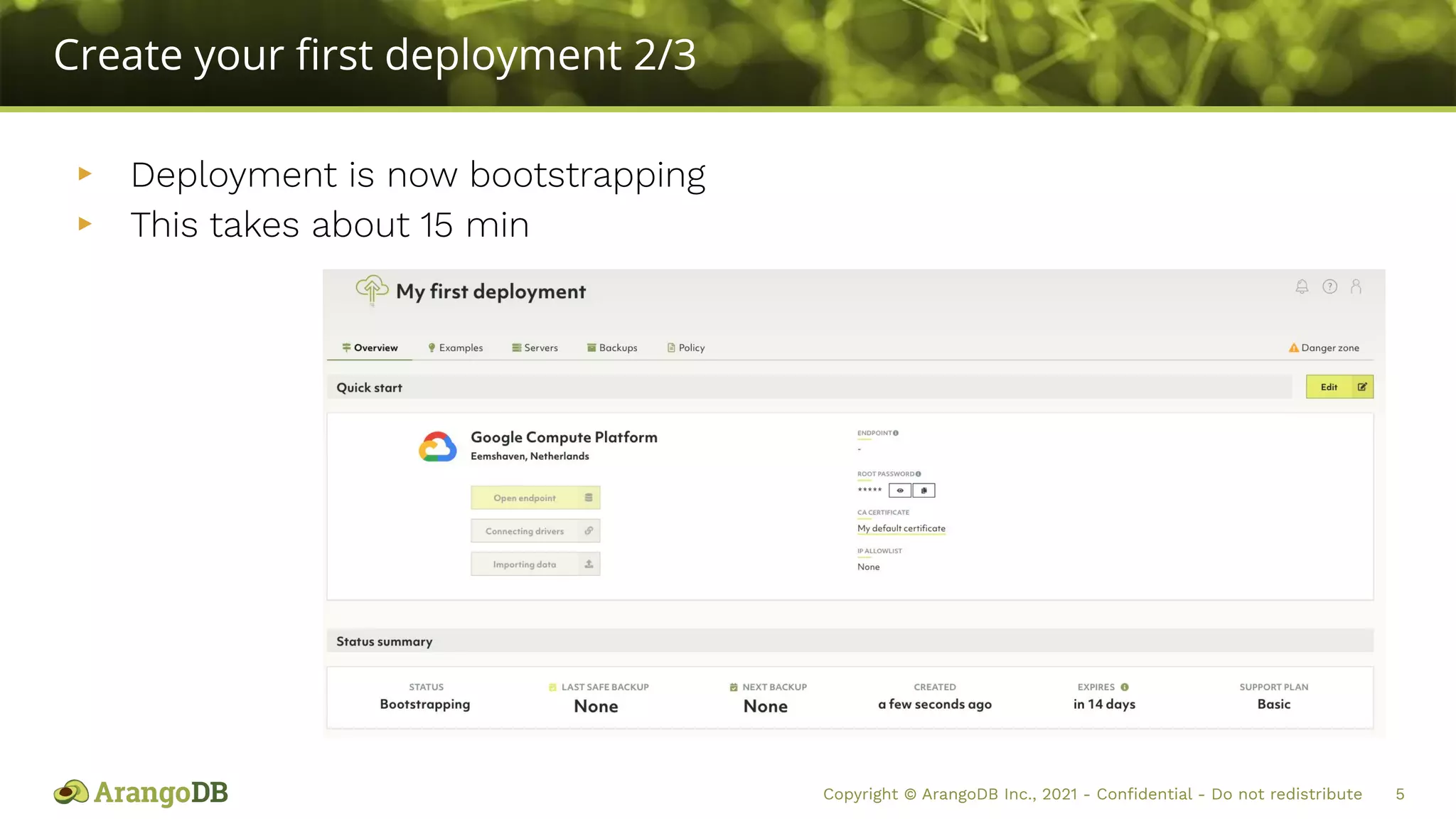This screenshot has height=819, width=1456.
Task: Click the LAST SAFE BACKUP calendar icon
Action: click(x=552, y=687)
